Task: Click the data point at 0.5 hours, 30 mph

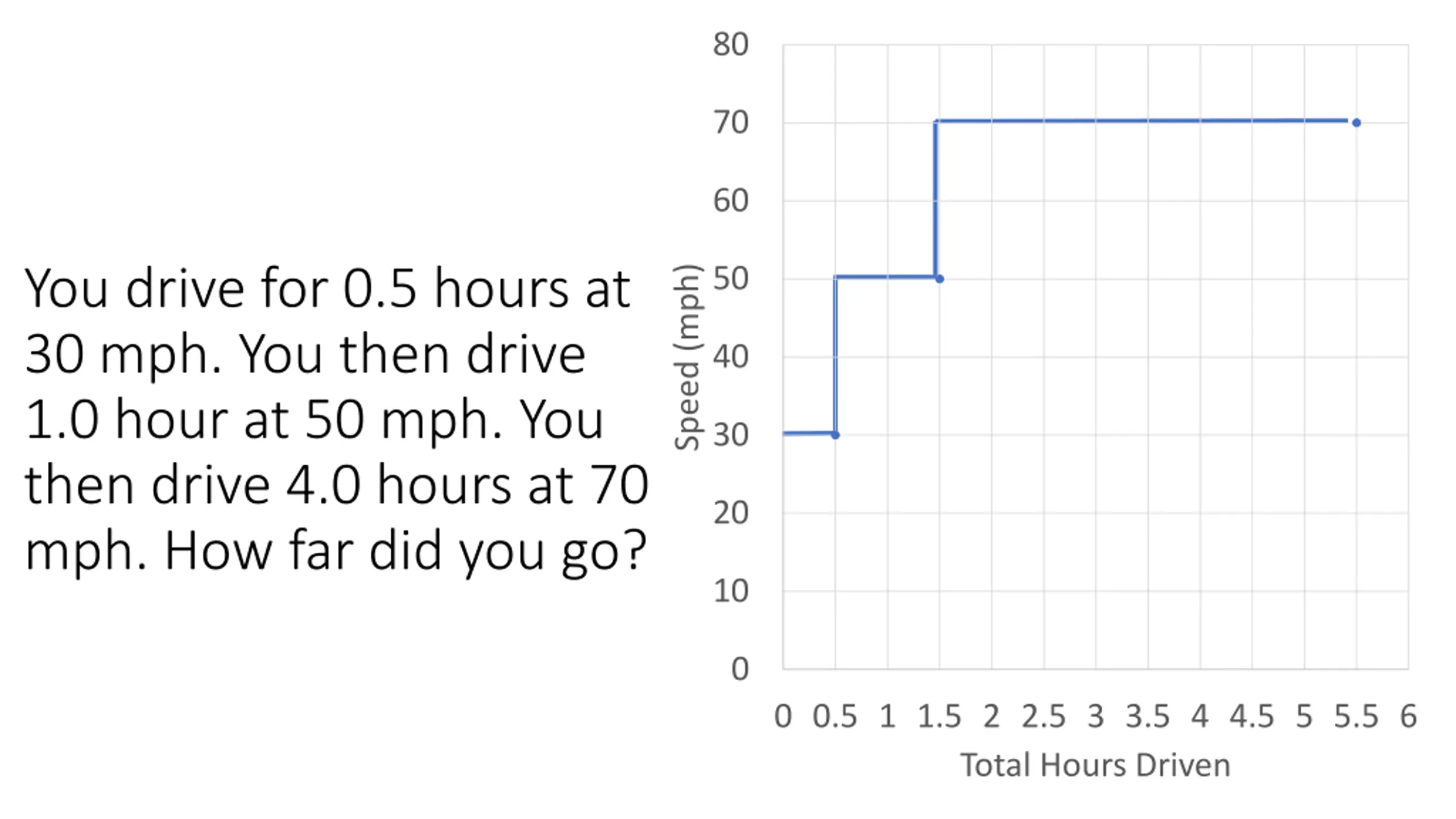Action: [835, 435]
